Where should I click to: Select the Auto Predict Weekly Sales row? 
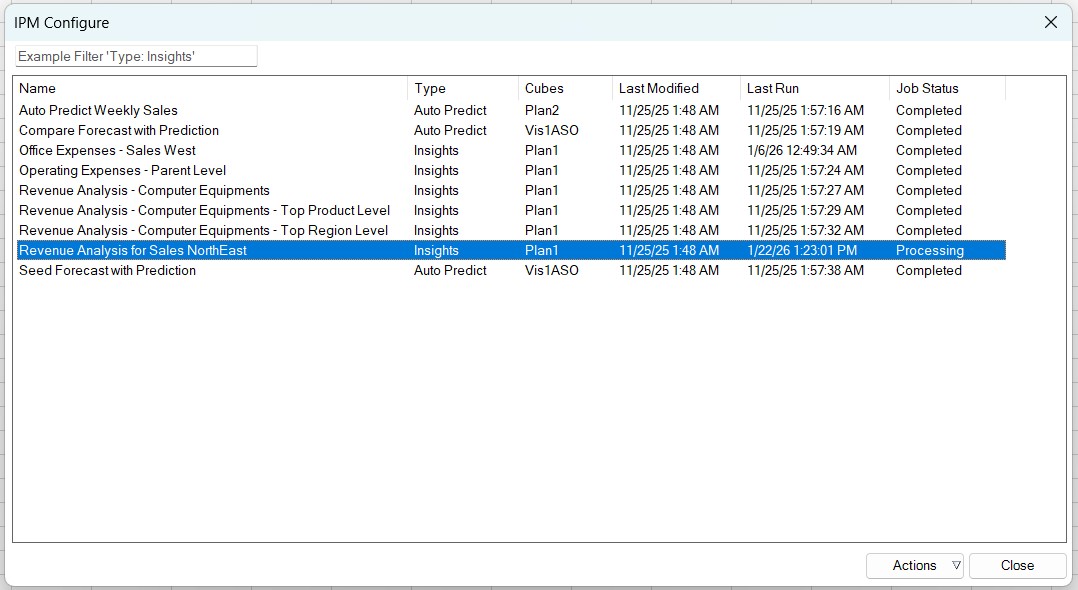(512, 110)
